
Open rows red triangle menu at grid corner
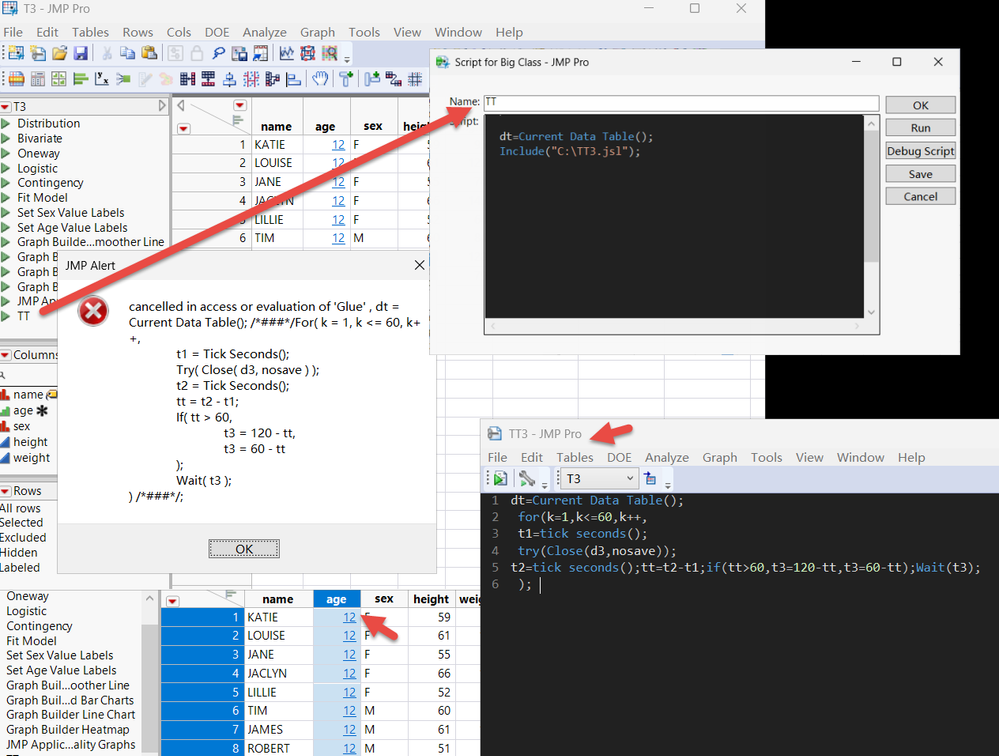[183, 129]
